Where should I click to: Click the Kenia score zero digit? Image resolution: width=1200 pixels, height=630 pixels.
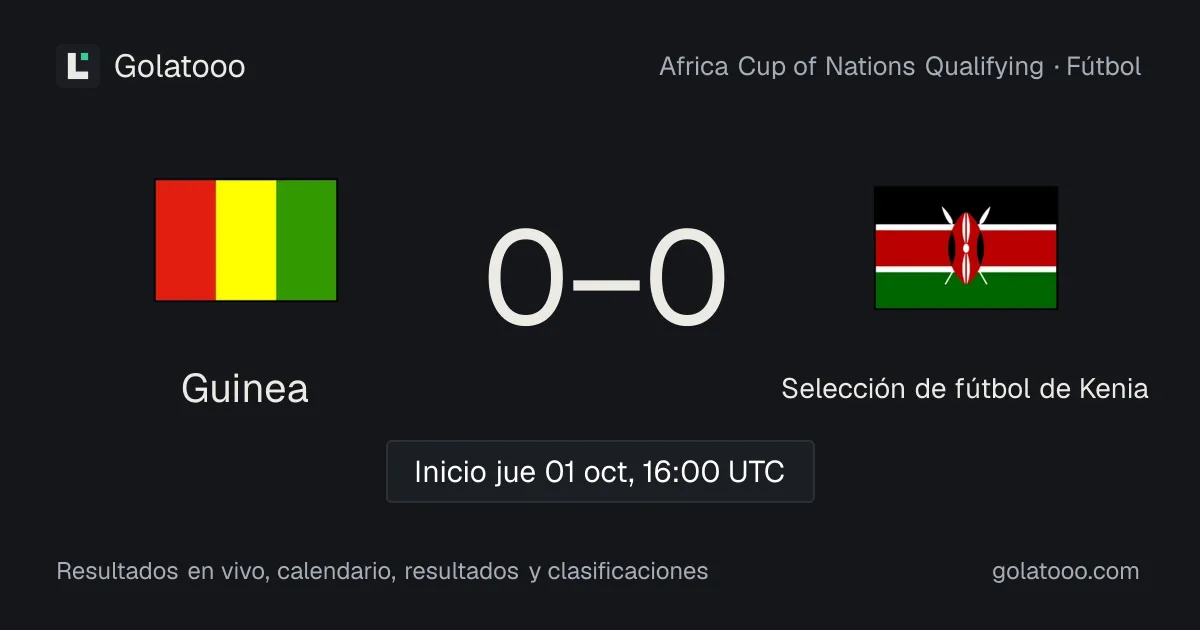pyautogui.click(x=685, y=279)
